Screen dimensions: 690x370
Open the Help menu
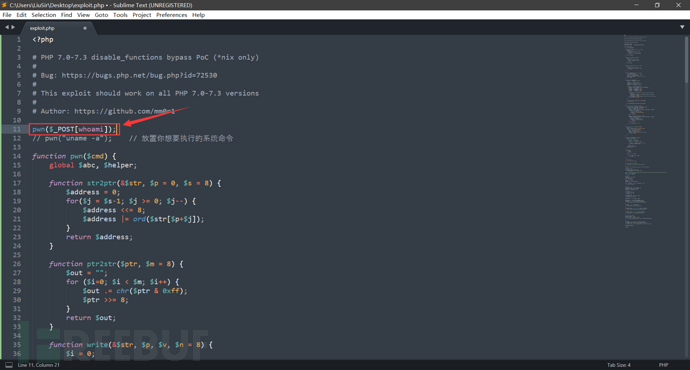click(198, 15)
